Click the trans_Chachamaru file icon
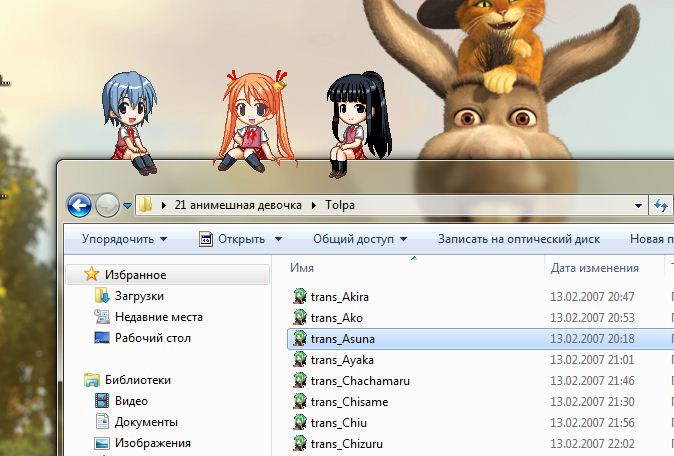This screenshot has height=456, width=674. (300, 380)
